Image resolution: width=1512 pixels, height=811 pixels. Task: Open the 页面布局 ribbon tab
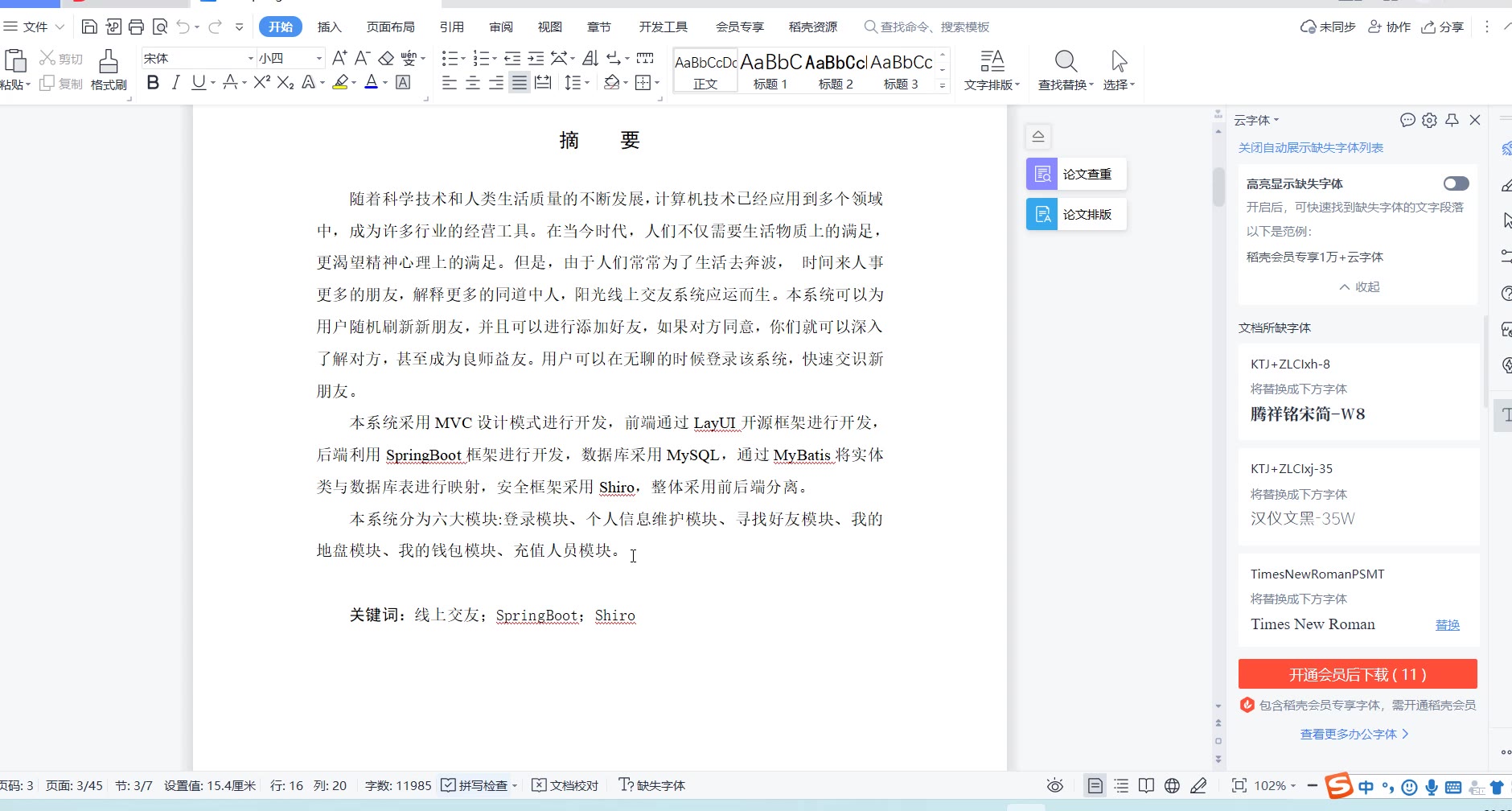(x=390, y=27)
